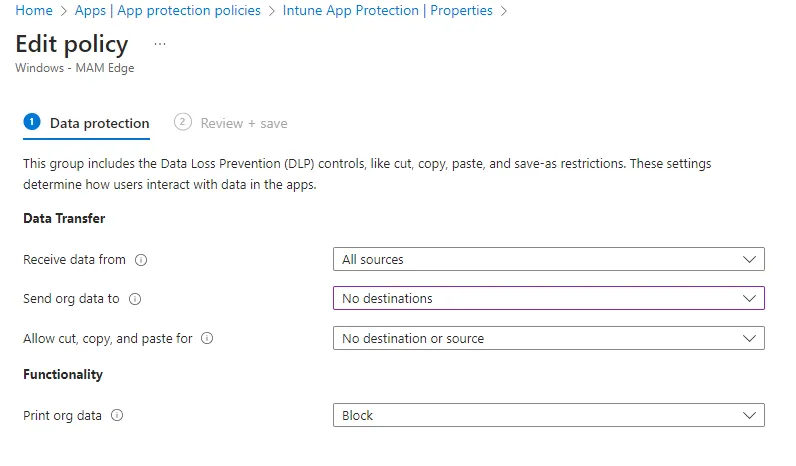
Task: Click info icon next to Send org data to
Action: pos(135,299)
